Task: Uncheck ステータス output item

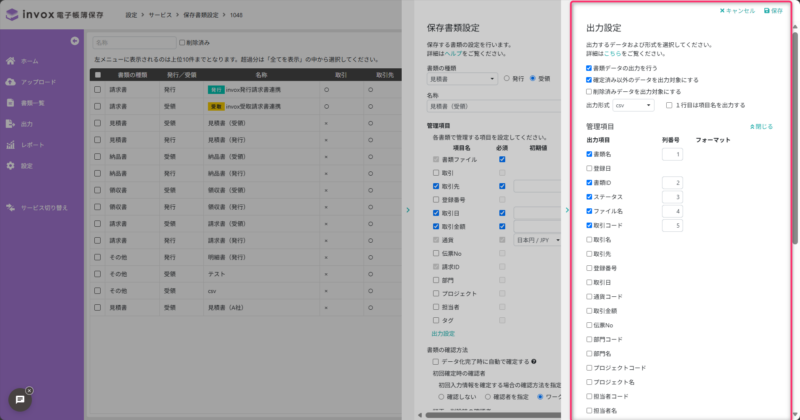Action: pyautogui.click(x=589, y=197)
